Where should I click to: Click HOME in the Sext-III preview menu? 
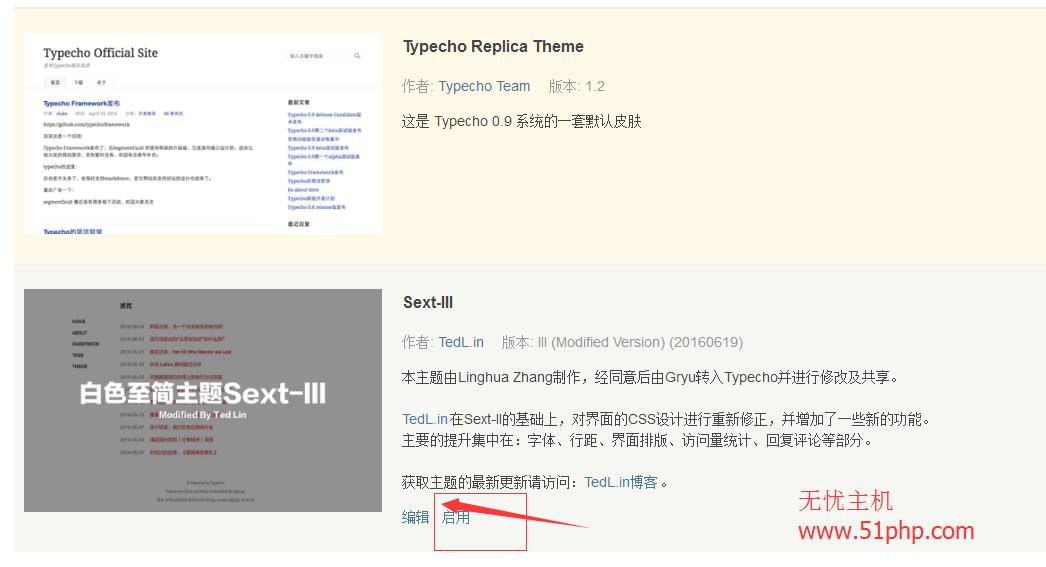click(79, 322)
